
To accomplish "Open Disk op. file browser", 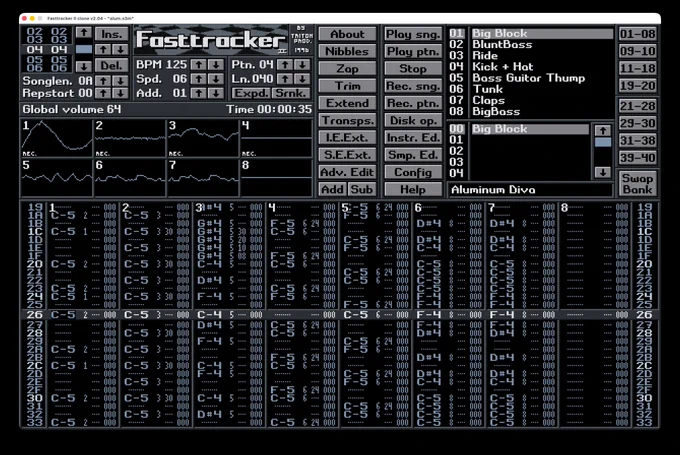I will pos(413,121).
